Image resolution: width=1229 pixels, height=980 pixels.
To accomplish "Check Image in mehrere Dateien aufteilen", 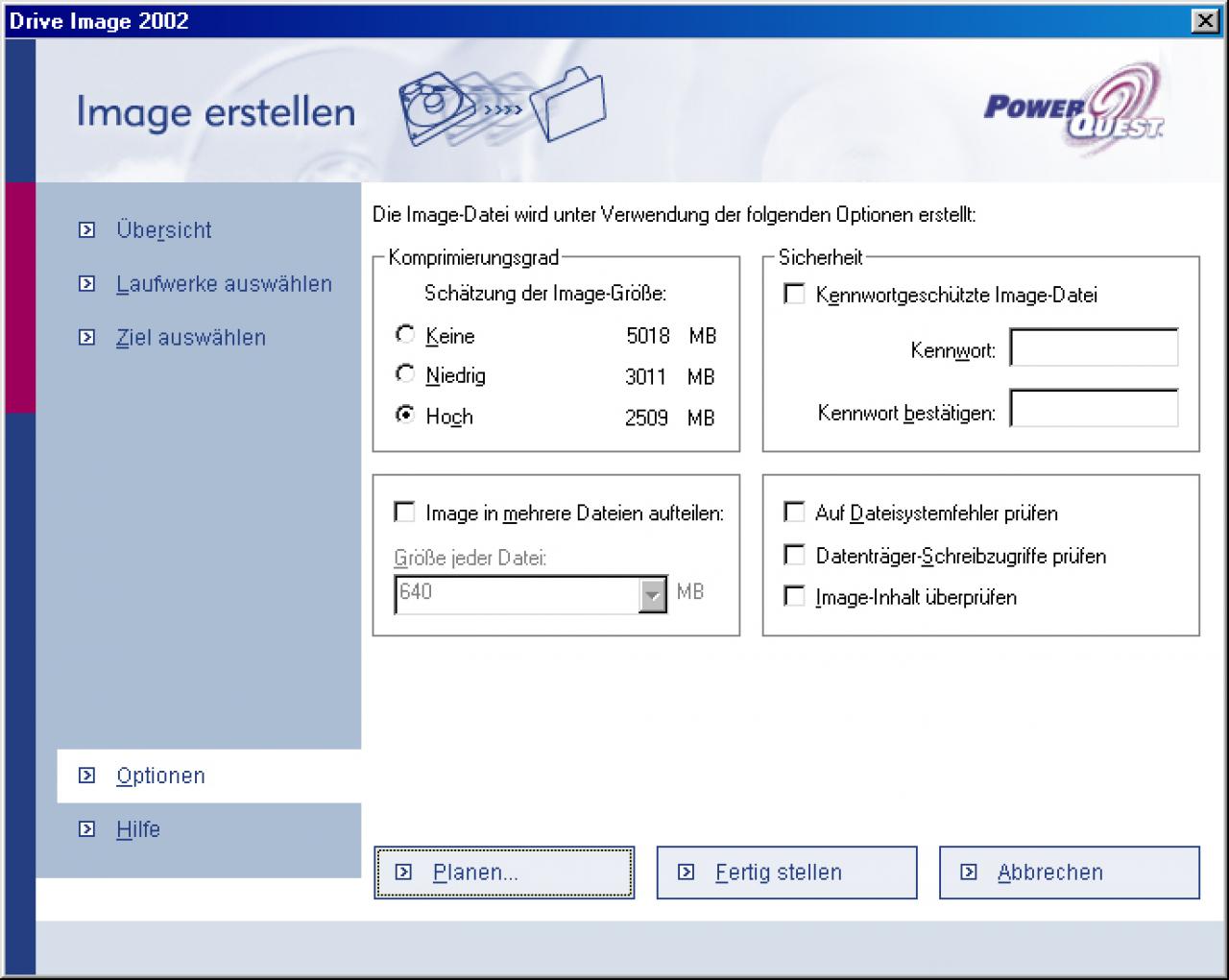I will click(404, 512).
